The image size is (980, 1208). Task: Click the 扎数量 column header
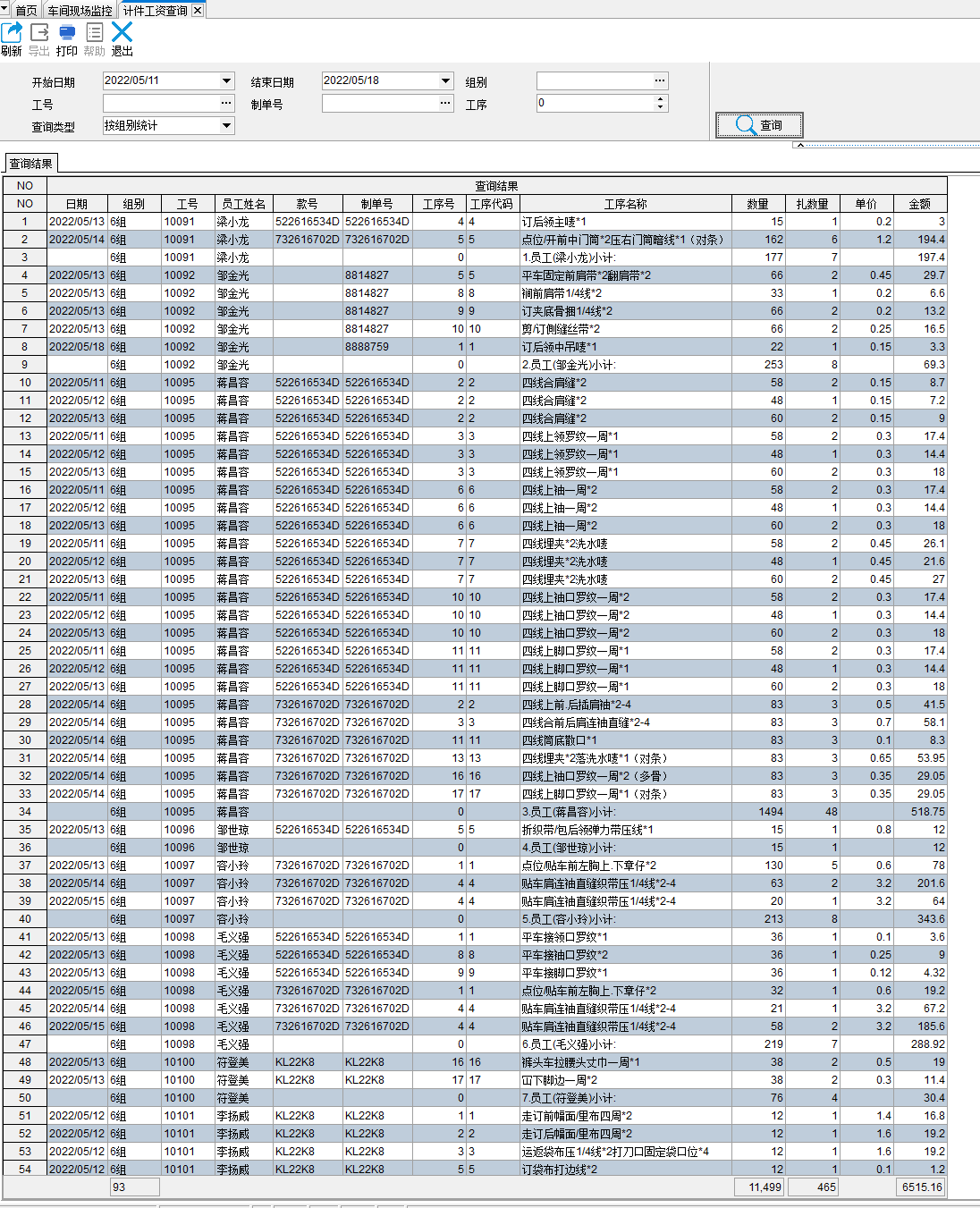point(813,204)
